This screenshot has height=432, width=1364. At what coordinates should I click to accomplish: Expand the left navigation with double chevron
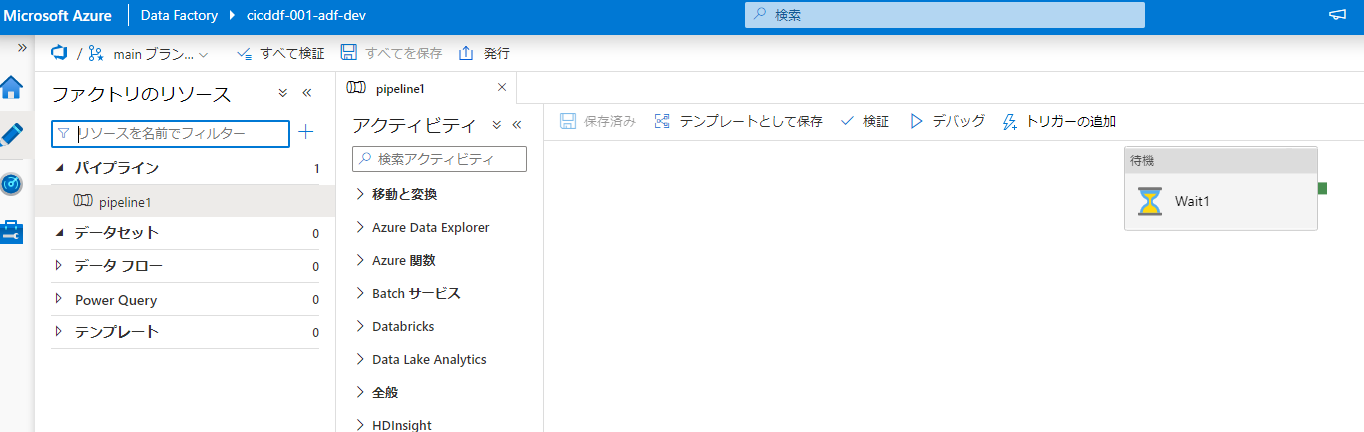[x=22, y=47]
